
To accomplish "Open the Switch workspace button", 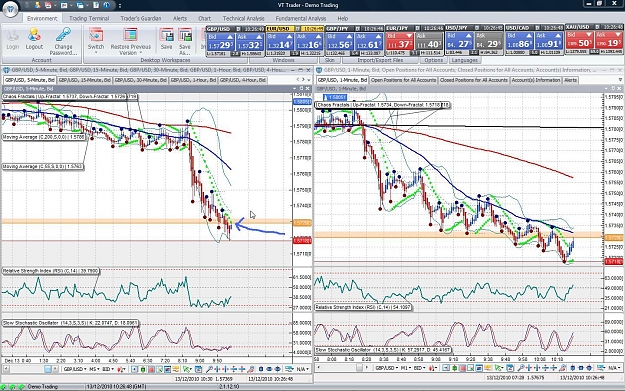I will click(x=96, y=41).
